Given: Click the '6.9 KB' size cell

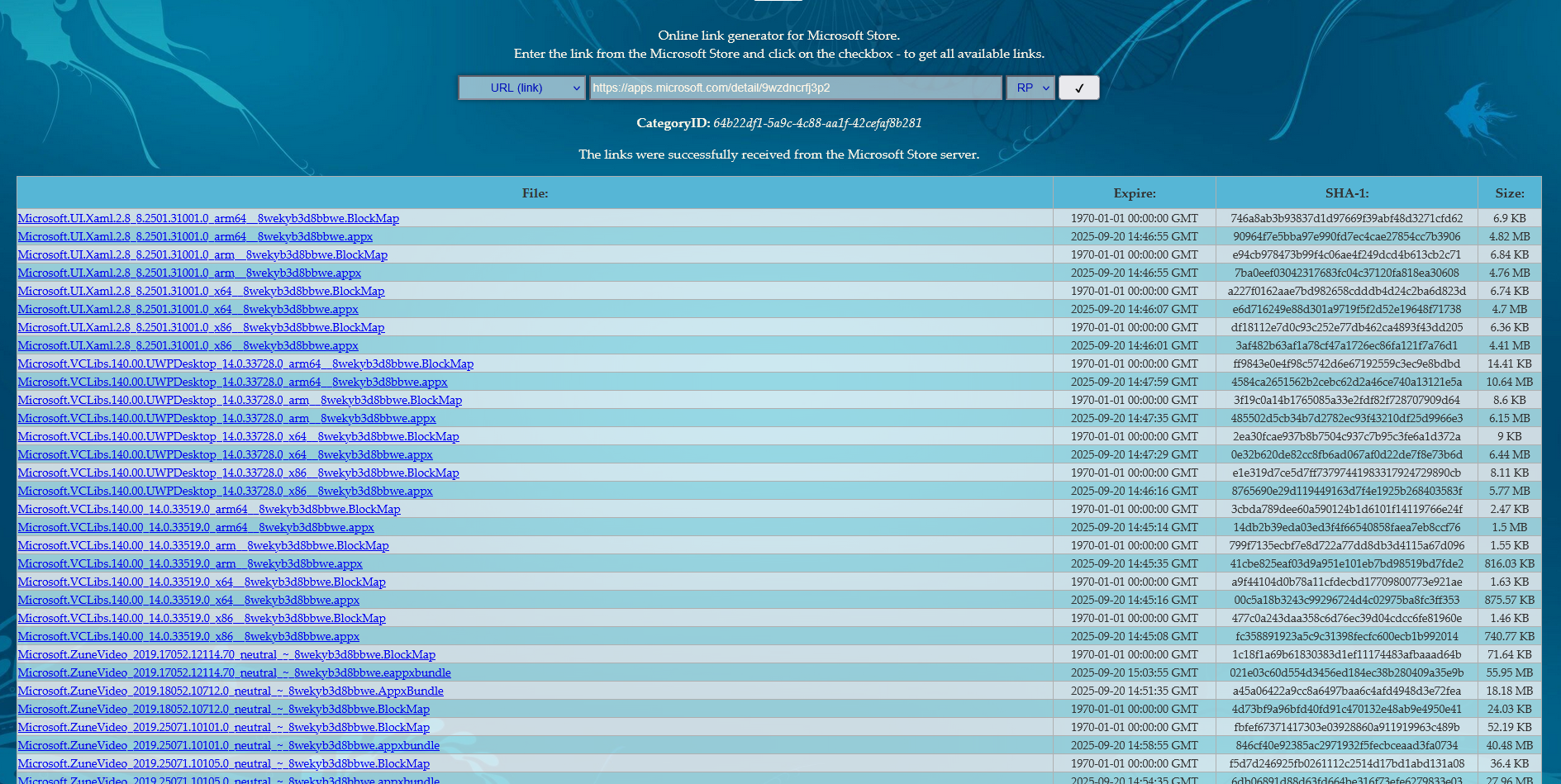Looking at the screenshot, I should point(1510,218).
